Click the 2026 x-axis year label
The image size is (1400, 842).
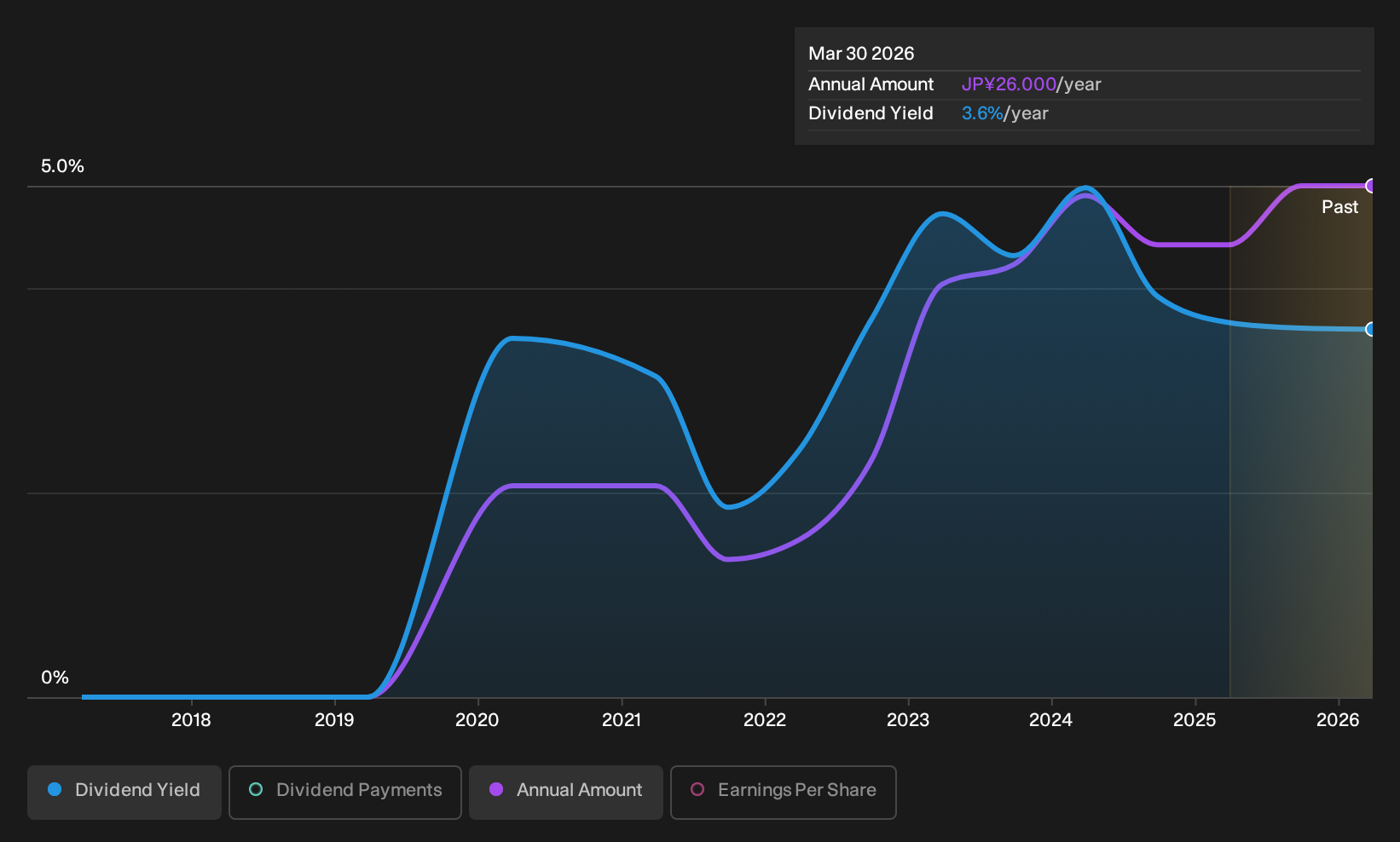(1338, 720)
